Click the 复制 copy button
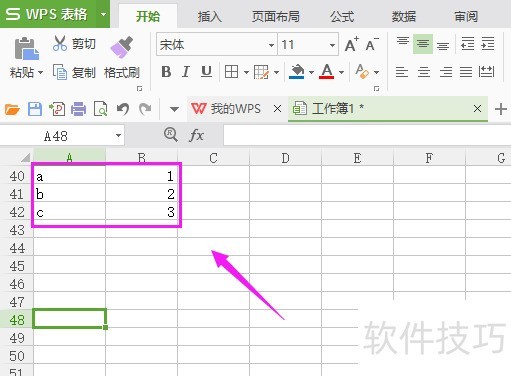 tap(74, 72)
